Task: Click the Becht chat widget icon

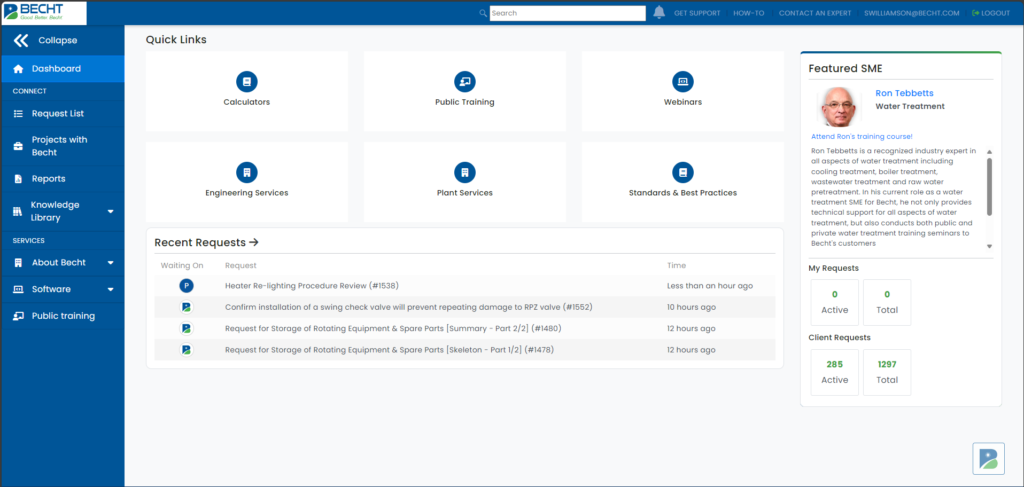Action: [x=988, y=458]
